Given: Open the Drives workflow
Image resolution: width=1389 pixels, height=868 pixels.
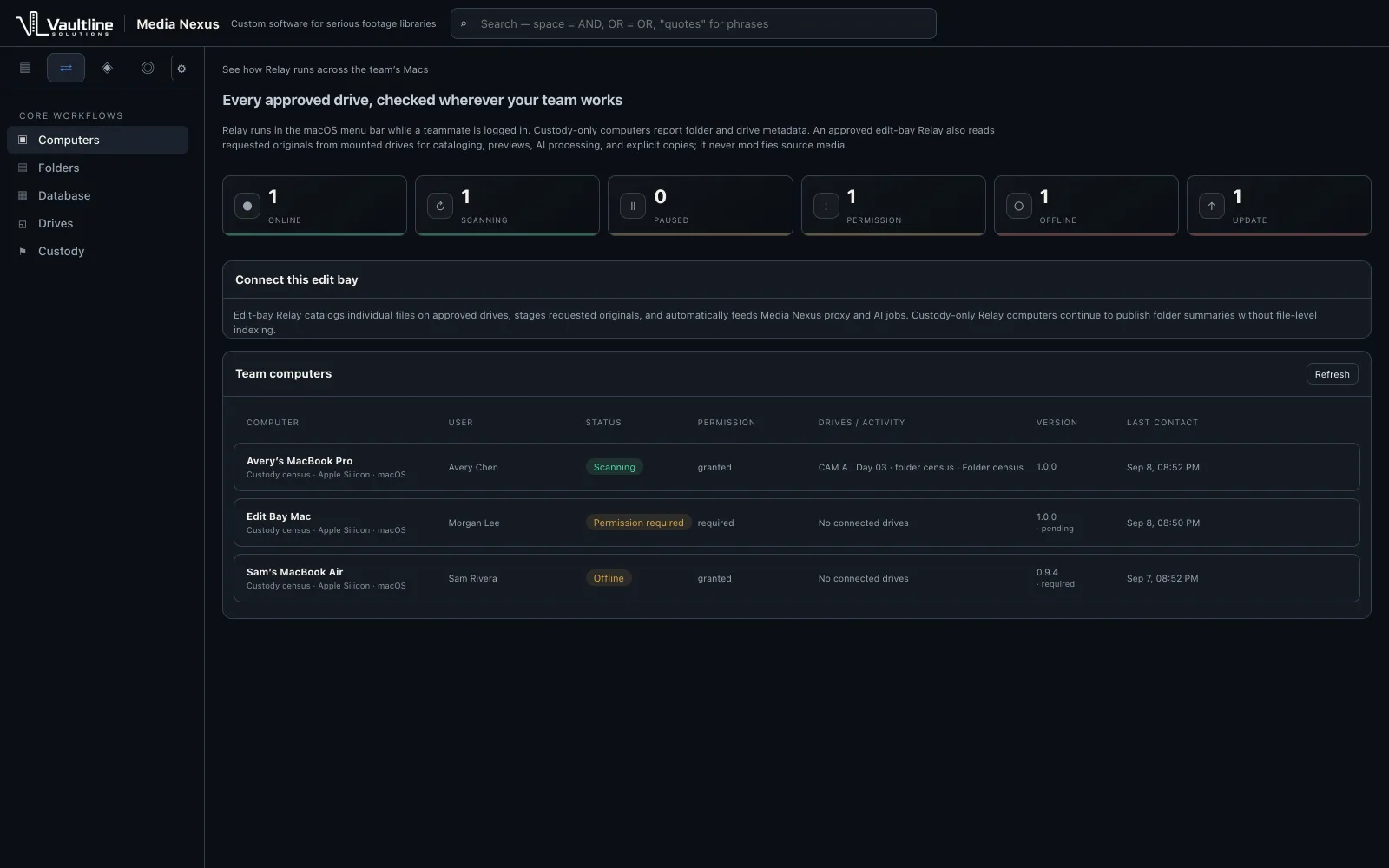Looking at the screenshot, I should (97, 223).
